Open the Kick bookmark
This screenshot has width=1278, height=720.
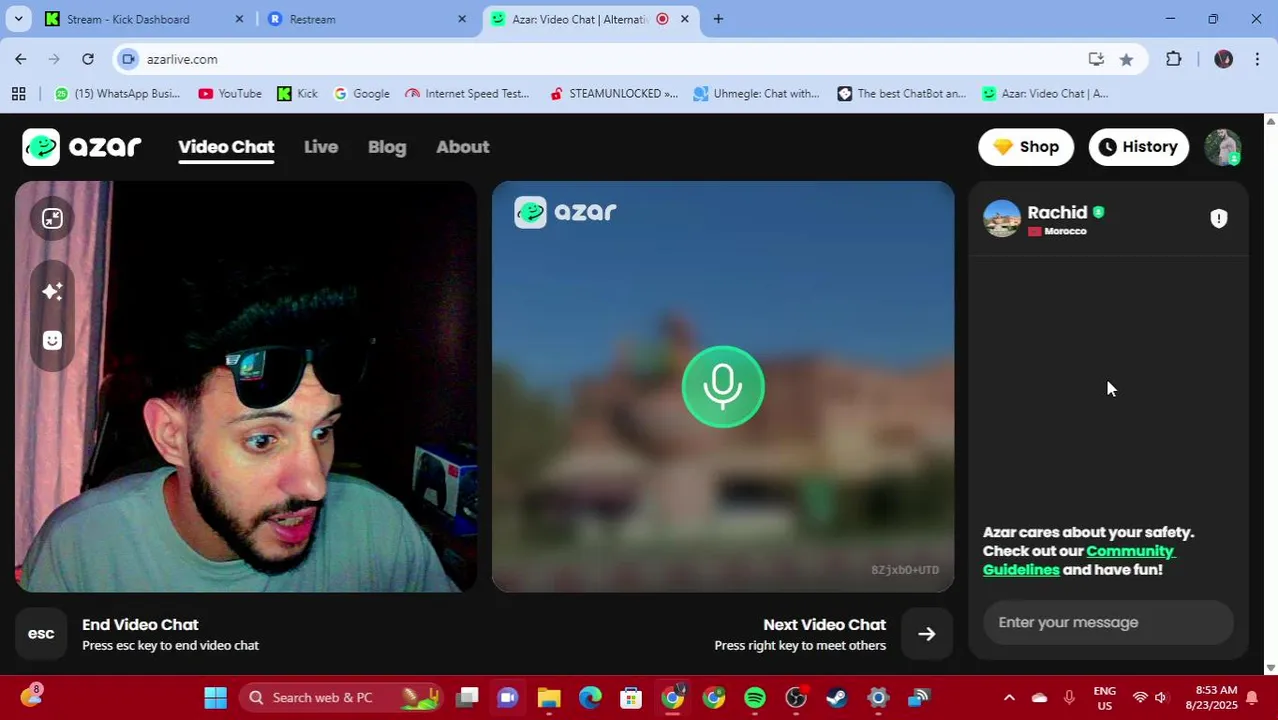pos(297,94)
